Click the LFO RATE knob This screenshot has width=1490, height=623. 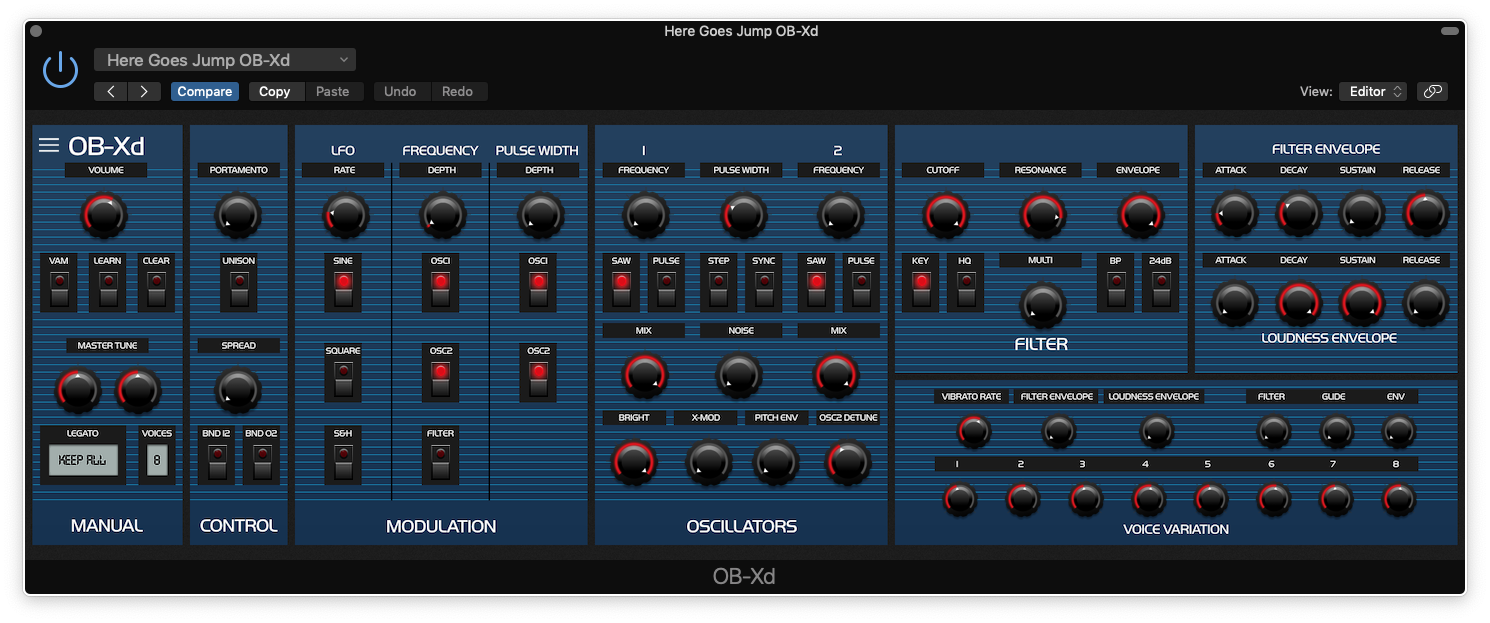click(x=345, y=215)
